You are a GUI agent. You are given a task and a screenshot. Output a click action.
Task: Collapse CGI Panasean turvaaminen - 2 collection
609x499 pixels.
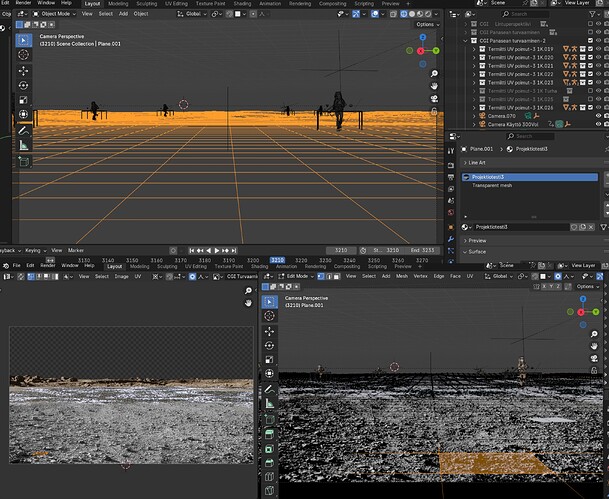(465, 41)
